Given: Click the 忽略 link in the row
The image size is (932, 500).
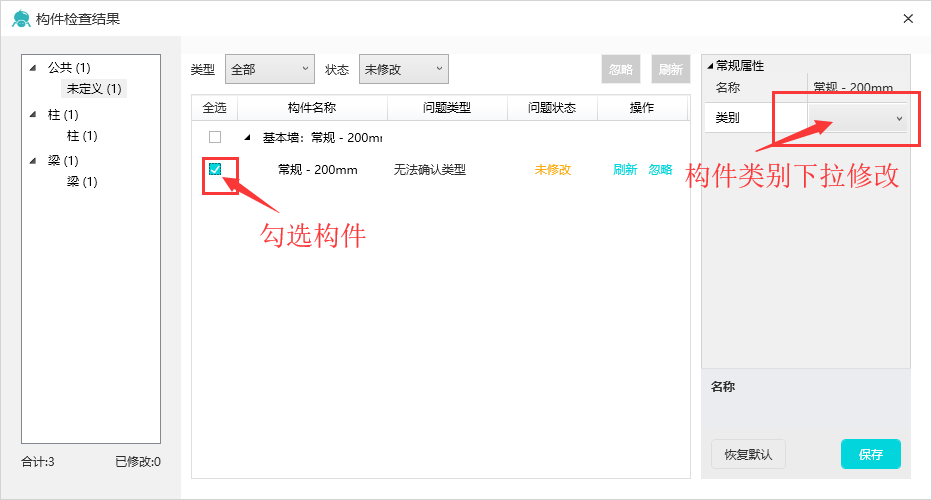Looking at the screenshot, I should [660, 169].
